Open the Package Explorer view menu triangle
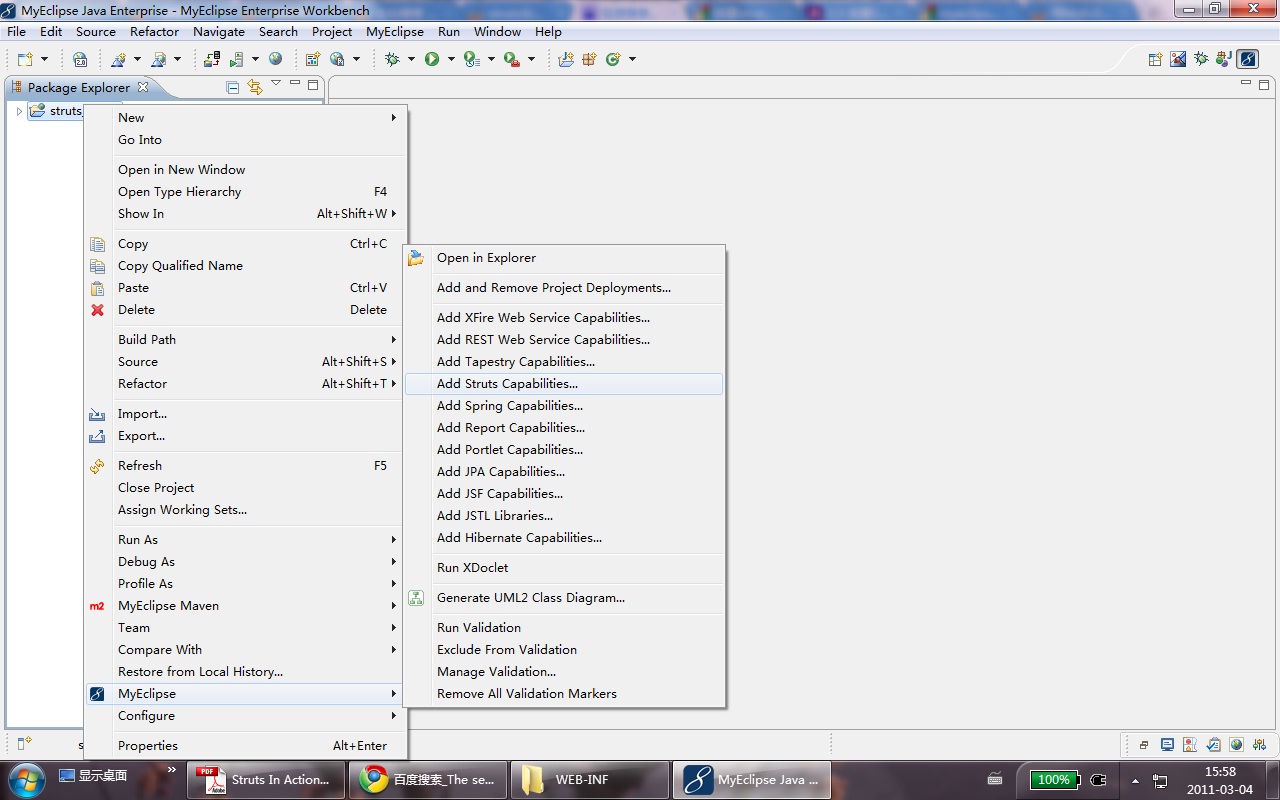Image resolution: width=1280 pixels, height=800 pixels. [276, 84]
